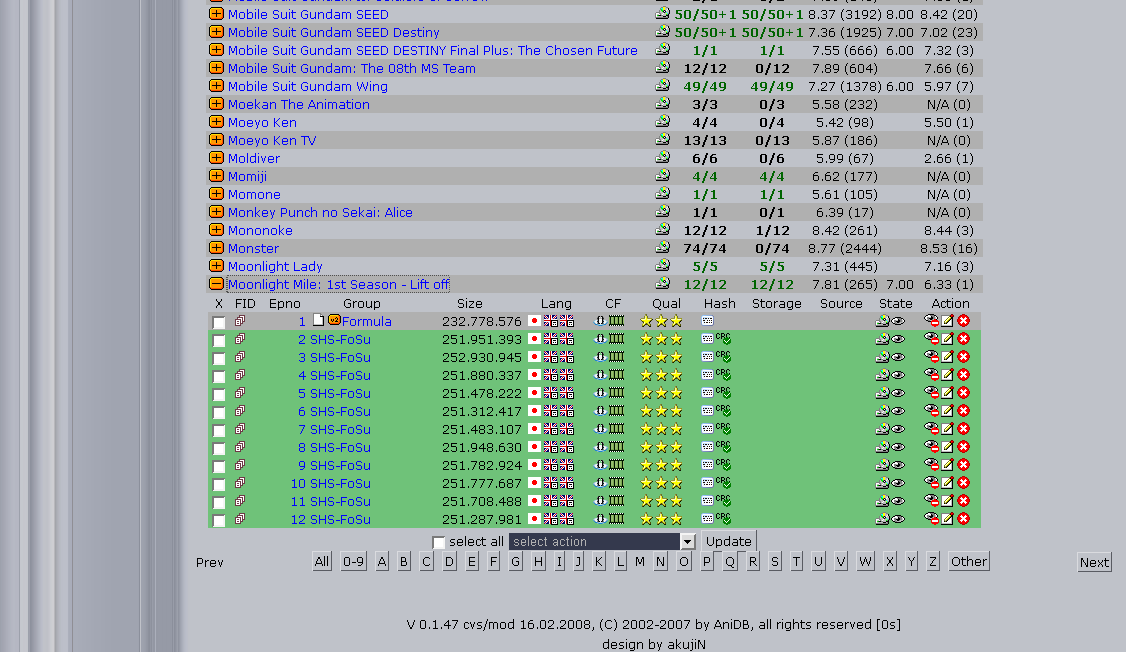Viewport: 1126px width, 652px height.
Task: Click the red remove icon for episode 1
Action: (x=963, y=321)
